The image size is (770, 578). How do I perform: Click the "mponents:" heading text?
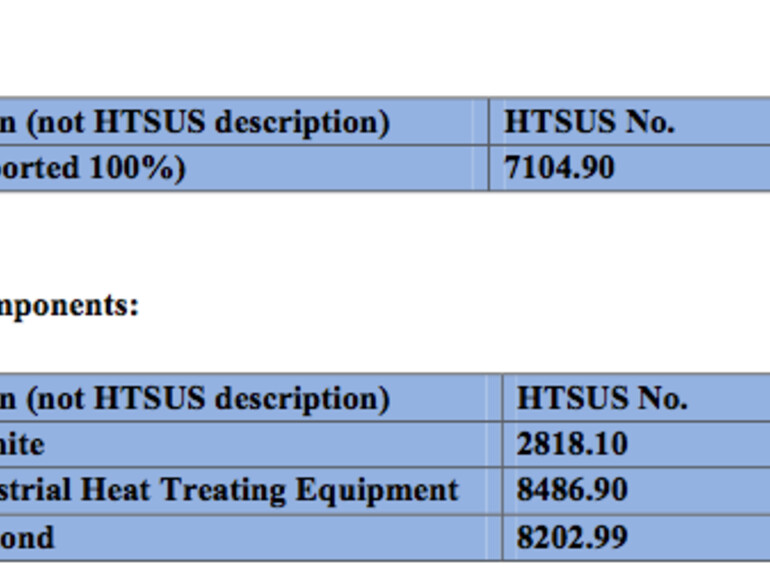coord(69,305)
